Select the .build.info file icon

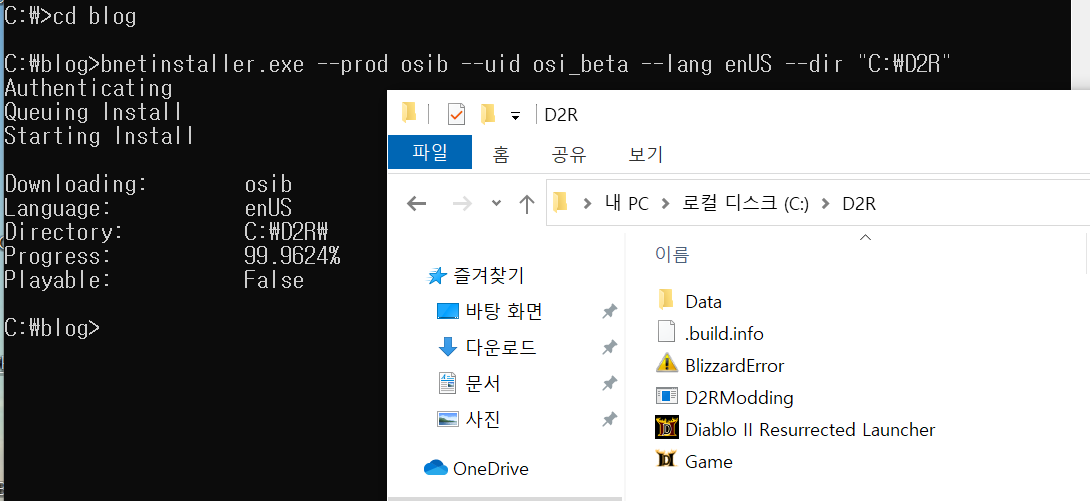pyautogui.click(x=666, y=332)
